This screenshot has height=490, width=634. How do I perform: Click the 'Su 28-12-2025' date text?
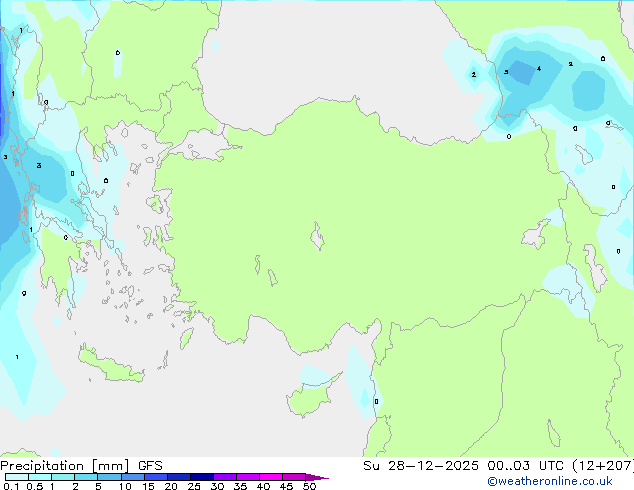[x=421, y=466]
